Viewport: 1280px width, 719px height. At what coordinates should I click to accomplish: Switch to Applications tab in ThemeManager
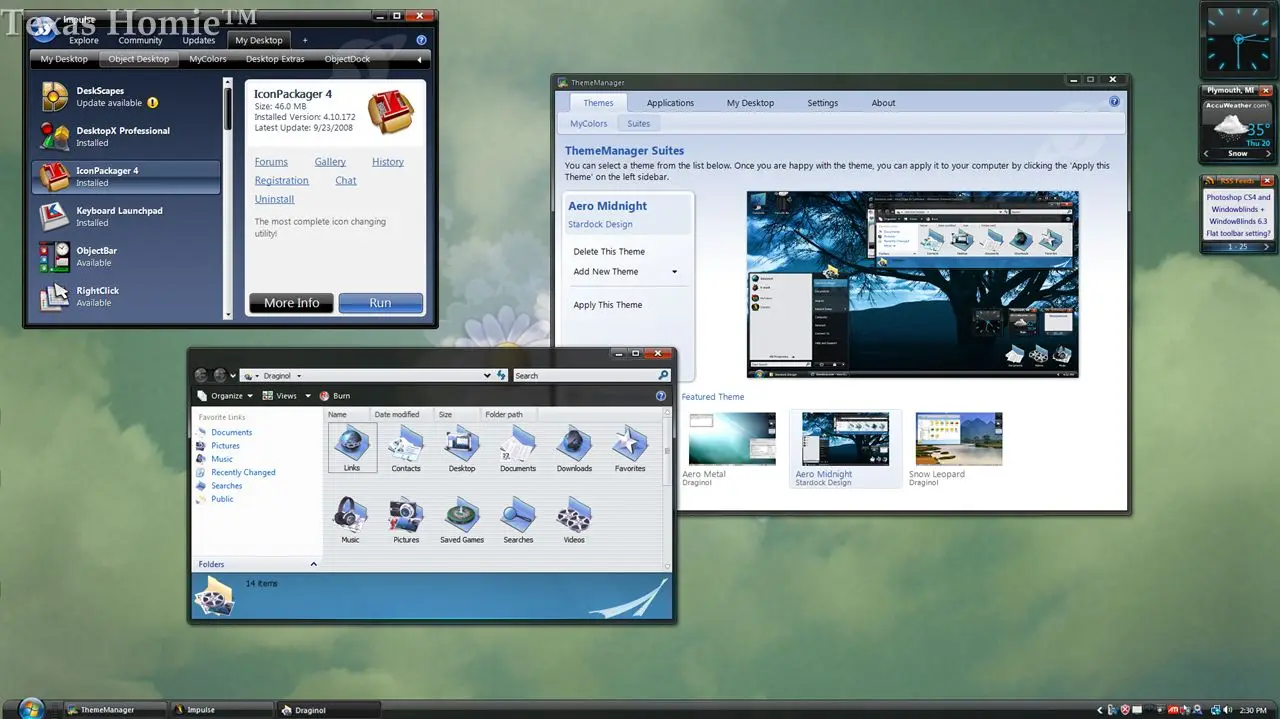670,103
